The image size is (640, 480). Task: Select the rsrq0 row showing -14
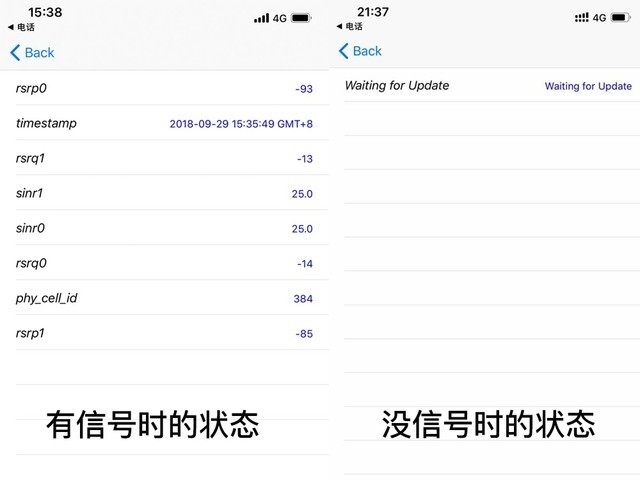tap(164, 263)
